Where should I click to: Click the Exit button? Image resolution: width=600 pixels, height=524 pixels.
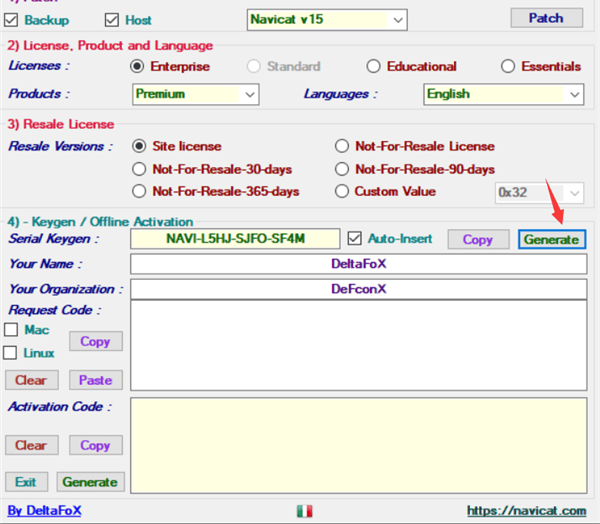click(26, 482)
